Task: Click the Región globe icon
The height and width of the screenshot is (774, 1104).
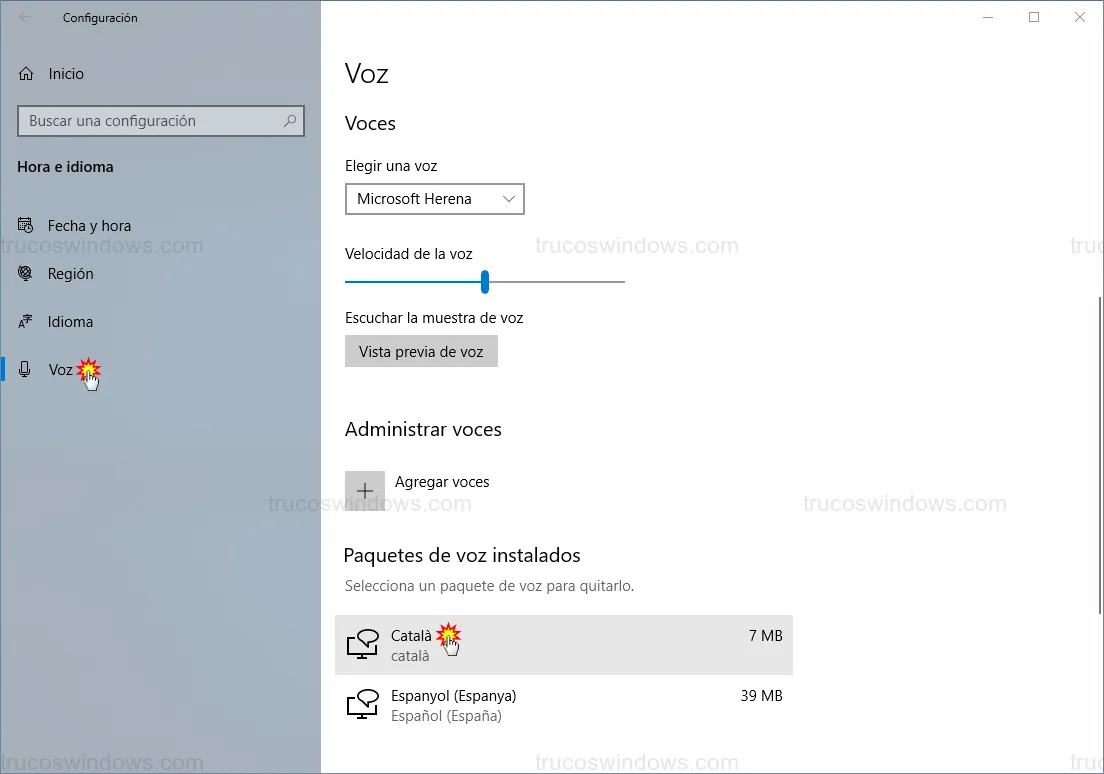Action: [27, 274]
